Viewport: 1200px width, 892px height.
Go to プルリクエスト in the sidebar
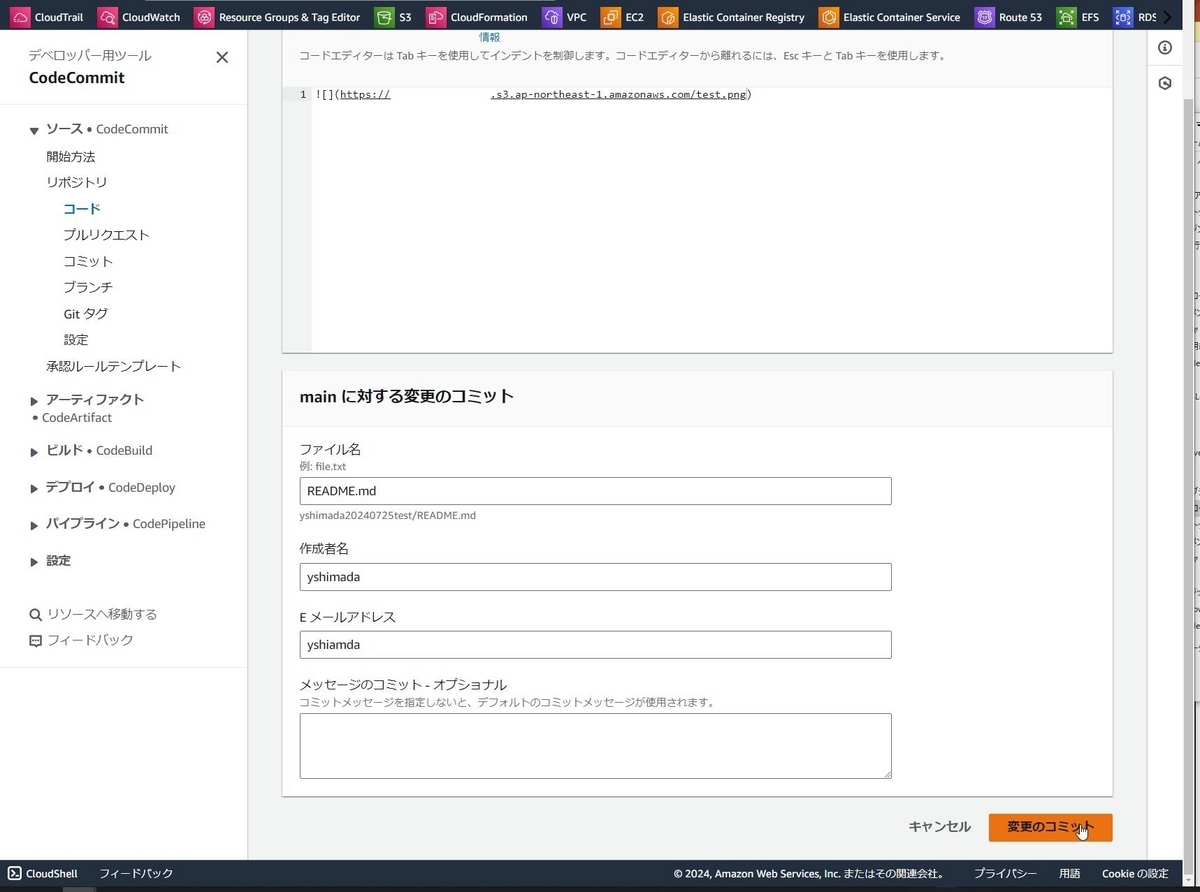107,235
